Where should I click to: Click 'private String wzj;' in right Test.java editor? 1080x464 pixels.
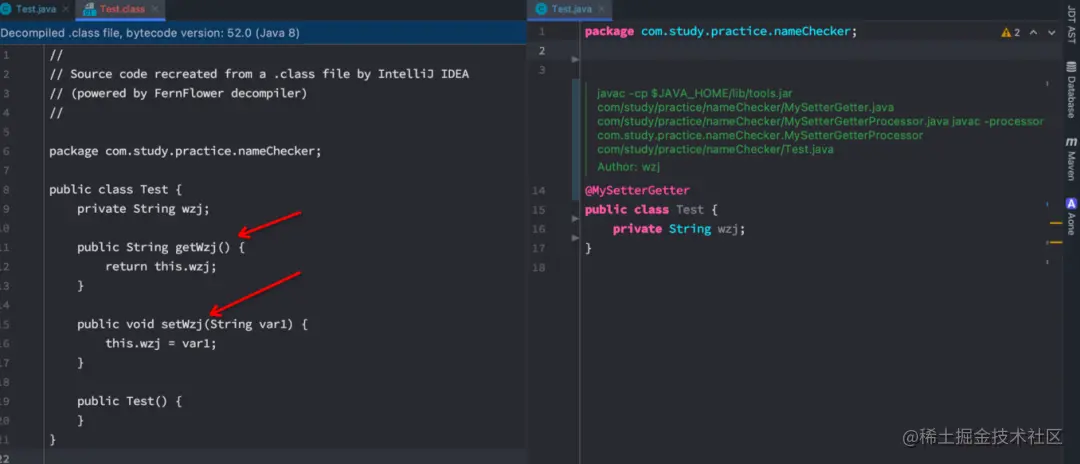[x=679, y=229]
